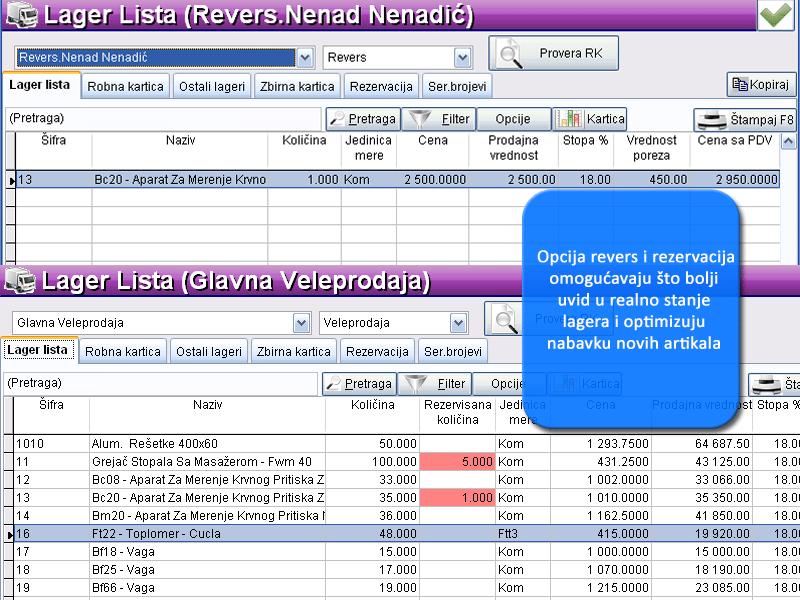Open Rezervacija tab in top panel
This screenshot has width=800, height=600.
[381, 87]
